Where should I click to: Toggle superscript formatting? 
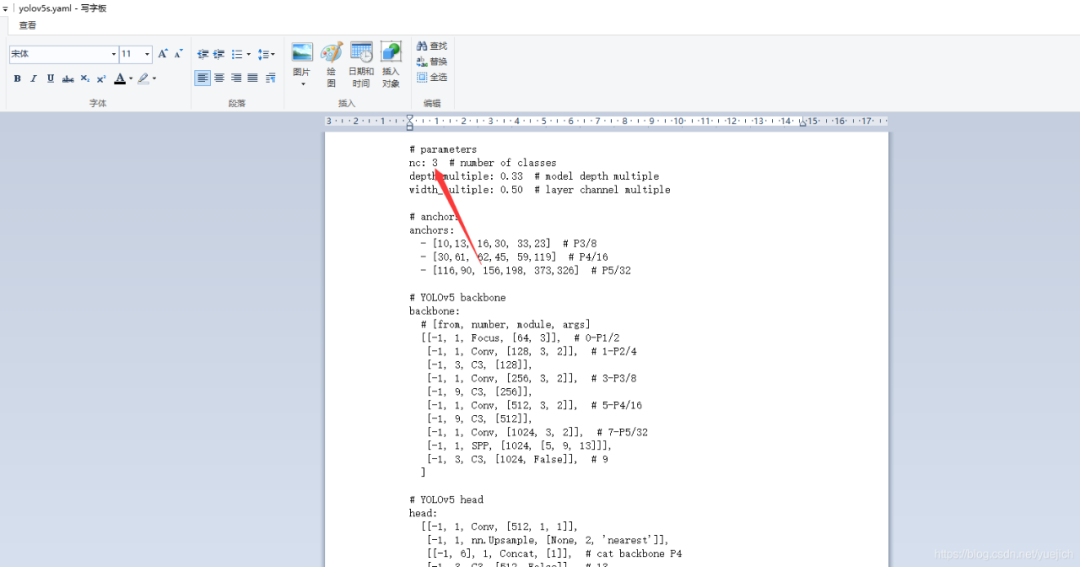click(101, 79)
